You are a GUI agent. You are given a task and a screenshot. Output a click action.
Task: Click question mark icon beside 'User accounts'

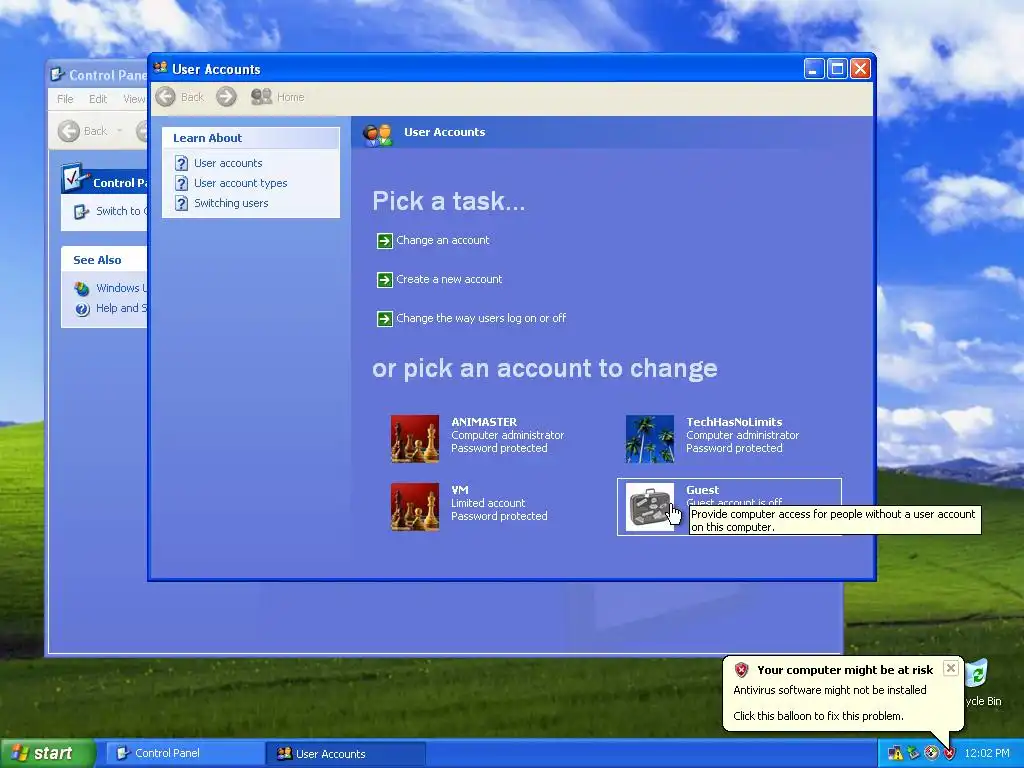(x=182, y=163)
